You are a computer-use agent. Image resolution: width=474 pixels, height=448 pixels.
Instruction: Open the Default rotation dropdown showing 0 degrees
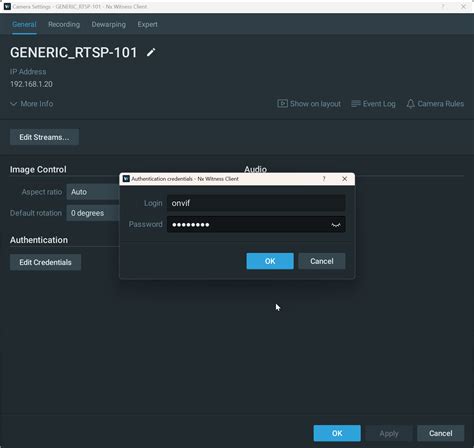click(x=93, y=213)
